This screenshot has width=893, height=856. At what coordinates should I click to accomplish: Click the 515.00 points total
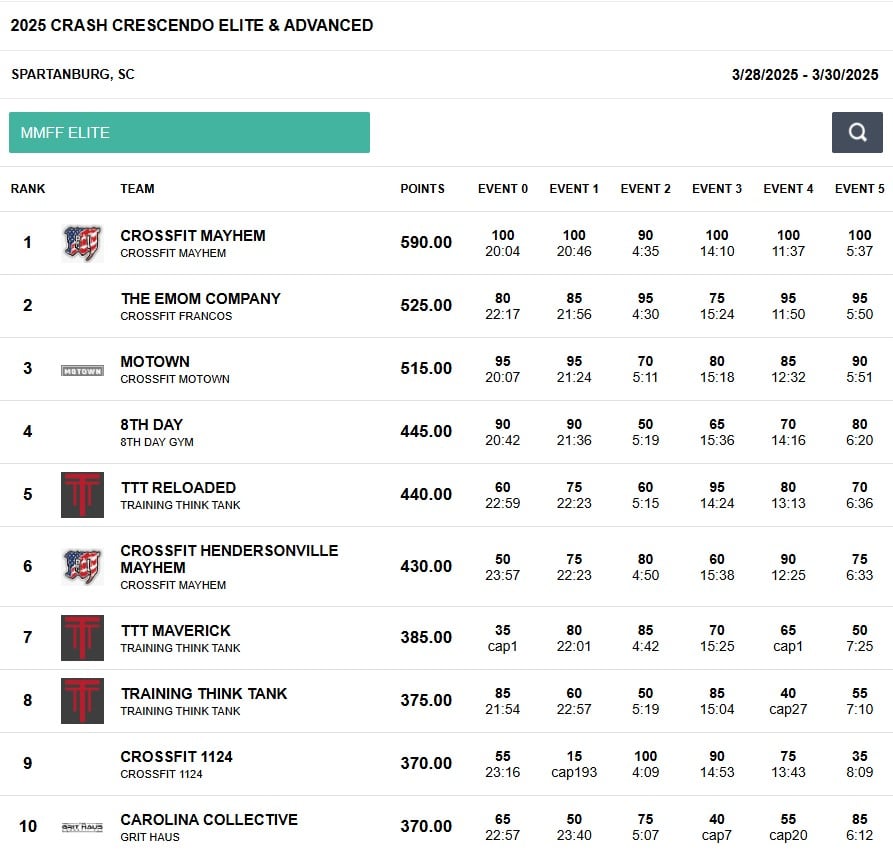click(x=425, y=368)
